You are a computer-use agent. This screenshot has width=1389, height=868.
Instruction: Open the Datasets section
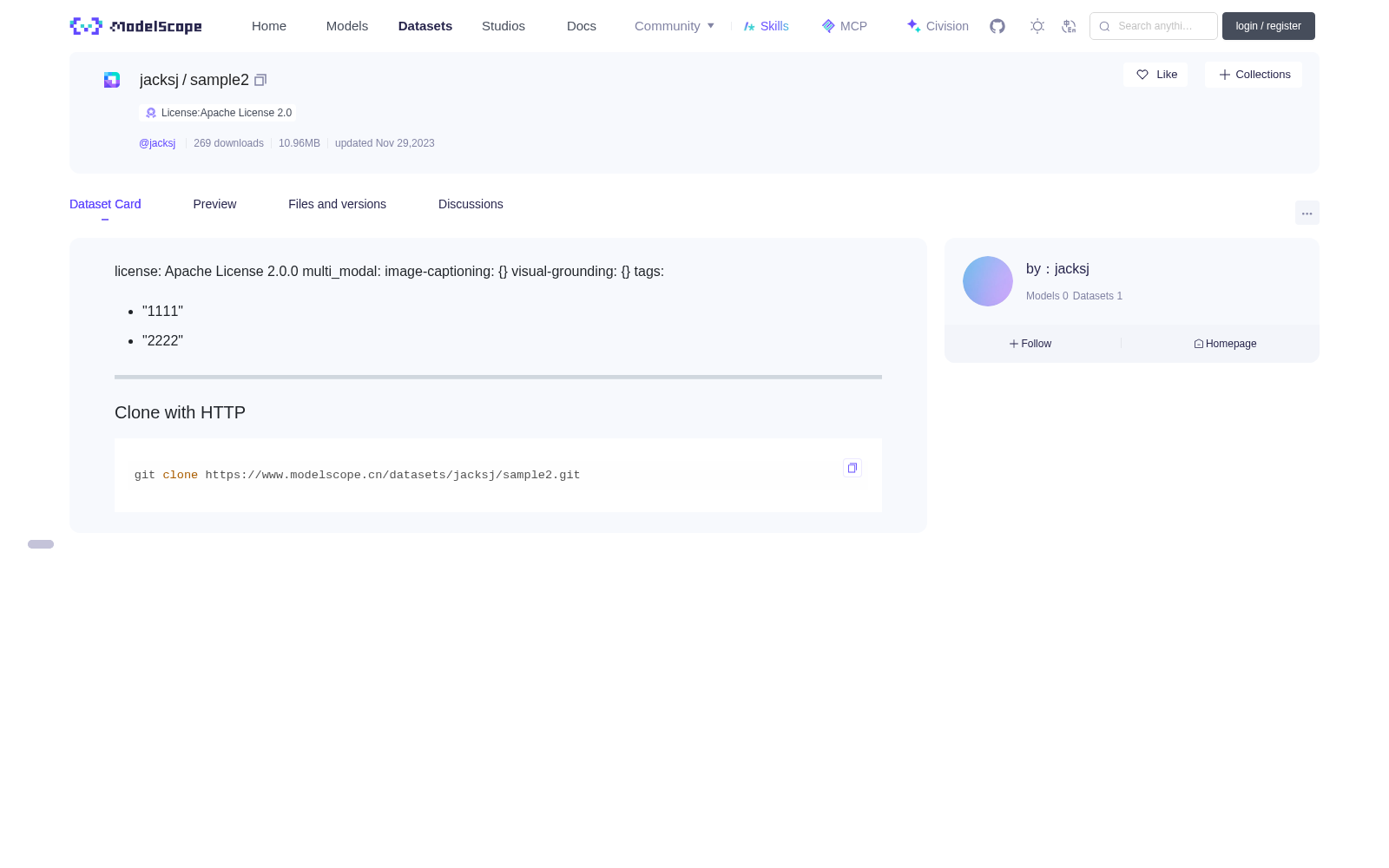(x=425, y=26)
